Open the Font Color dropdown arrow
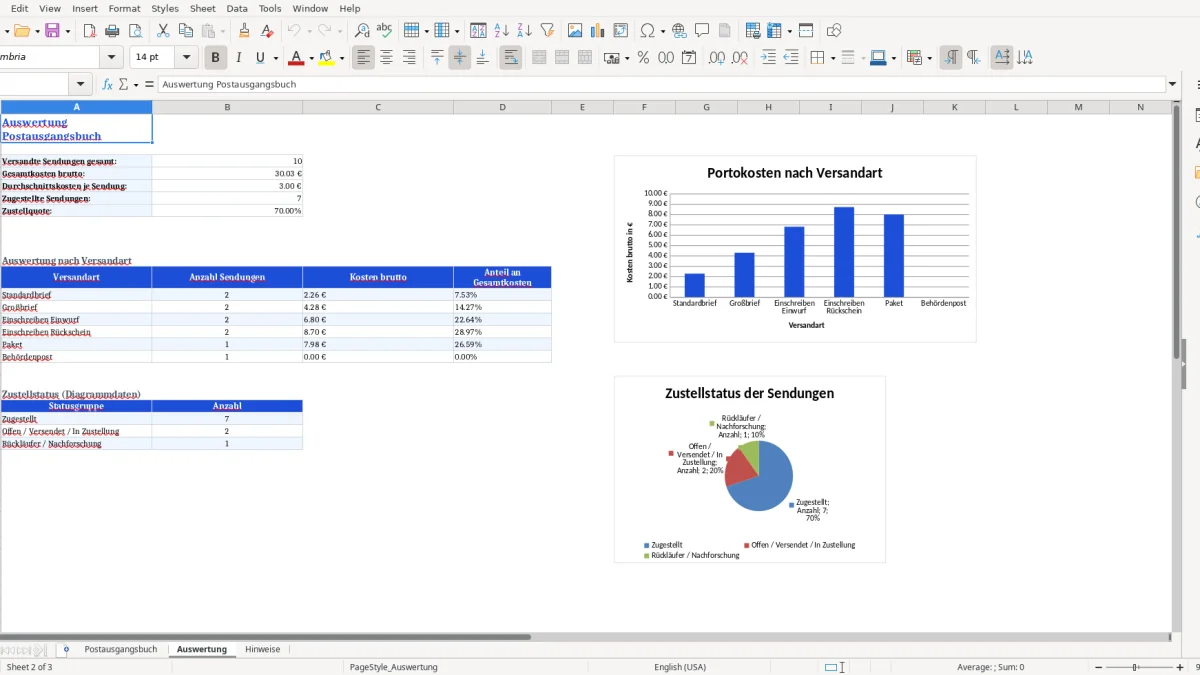Image resolution: width=1200 pixels, height=675 pixels. (311, 58)
